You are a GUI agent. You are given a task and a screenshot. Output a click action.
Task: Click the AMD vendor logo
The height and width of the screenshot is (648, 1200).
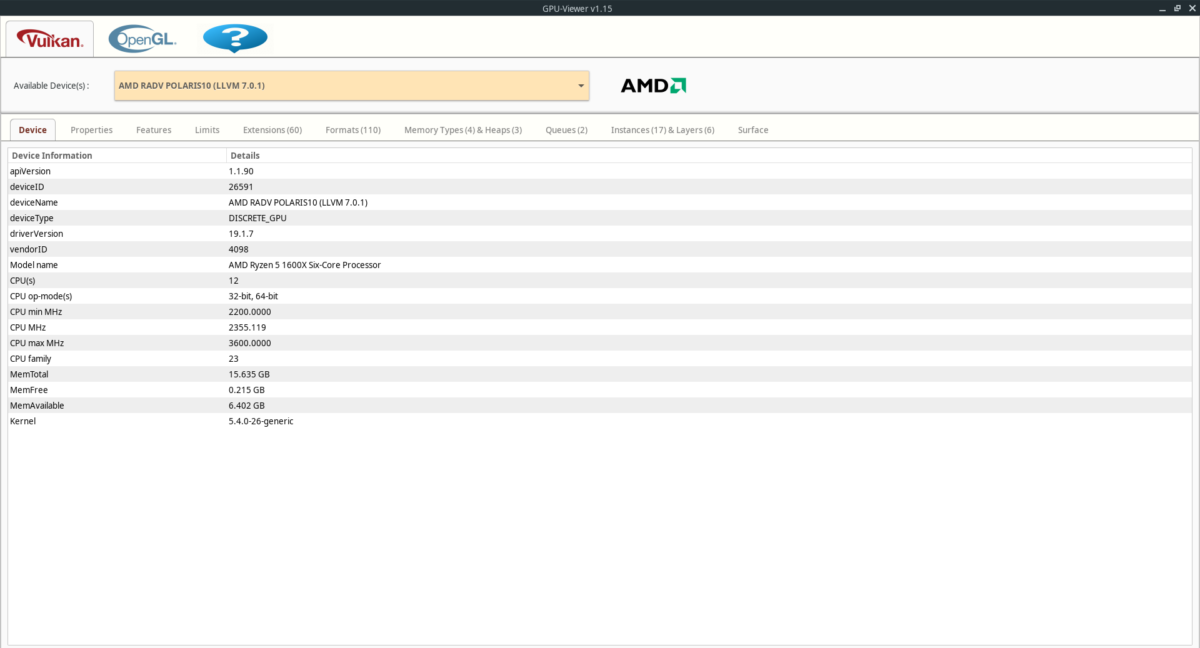(652, 85)
